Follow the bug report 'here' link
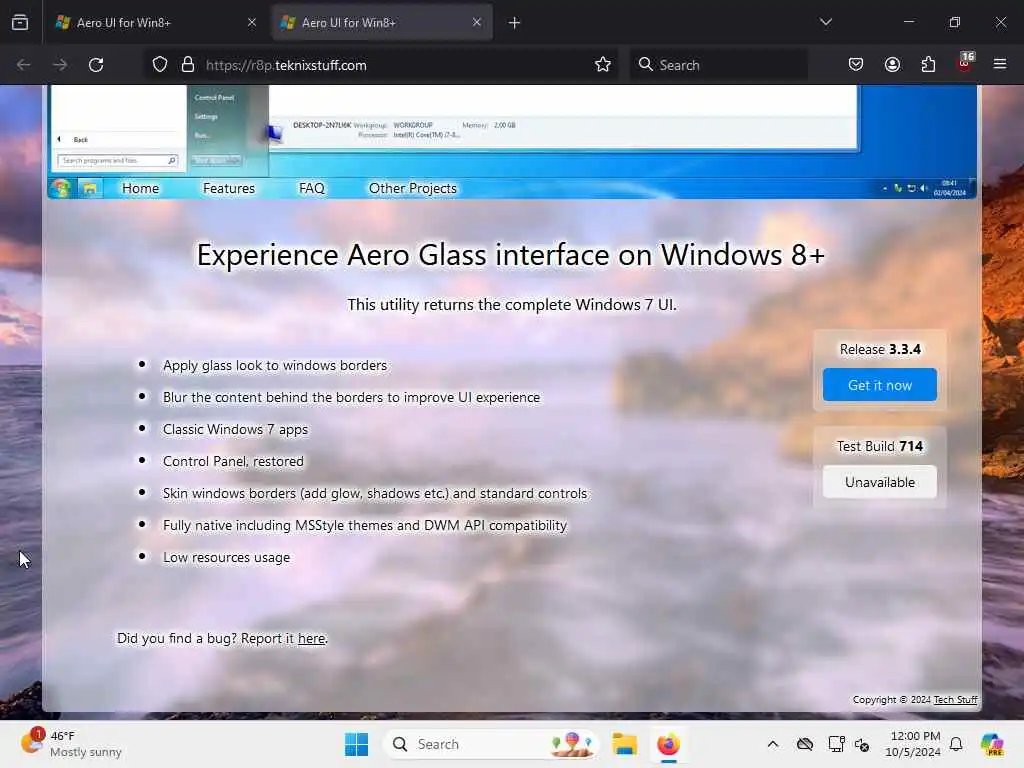Image resolution: width=1024 pixels, height=768 pixels. [312, 639]
